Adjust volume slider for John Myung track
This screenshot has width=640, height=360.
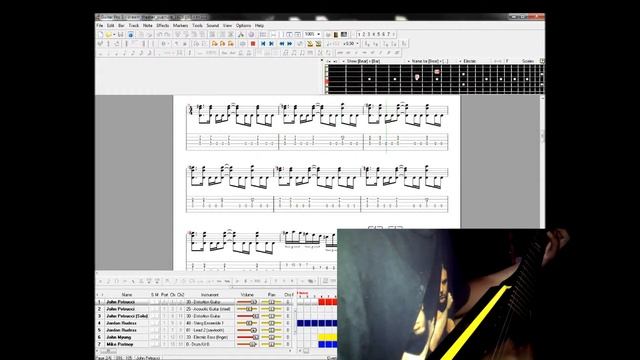[247, 337]
